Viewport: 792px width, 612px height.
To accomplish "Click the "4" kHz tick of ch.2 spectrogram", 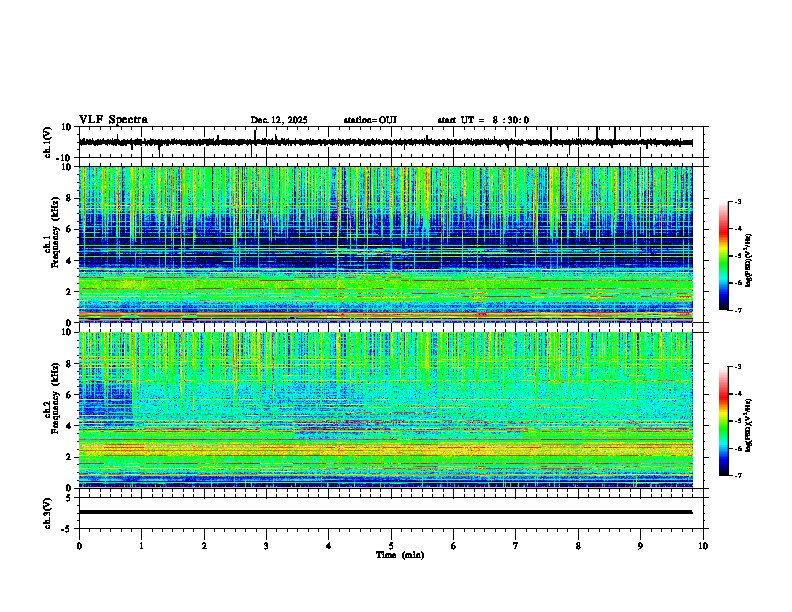I will click(70, 426).
